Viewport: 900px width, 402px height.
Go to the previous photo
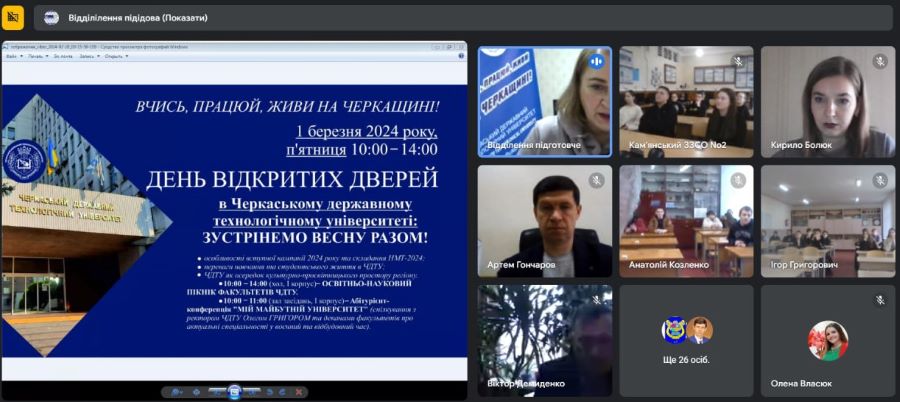[x=218, y=392]
